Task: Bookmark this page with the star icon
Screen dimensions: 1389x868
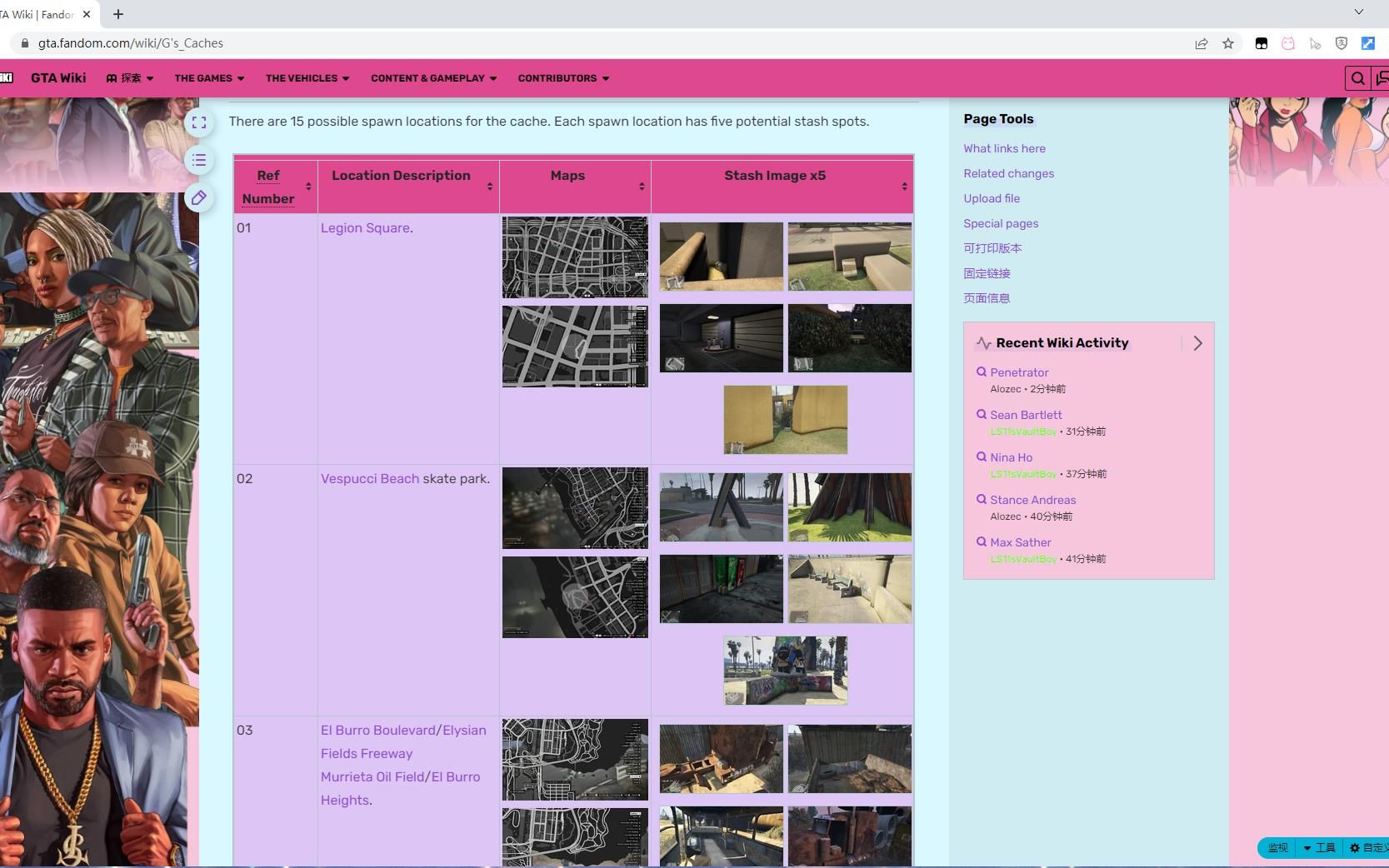Action: pos(1228,43)
